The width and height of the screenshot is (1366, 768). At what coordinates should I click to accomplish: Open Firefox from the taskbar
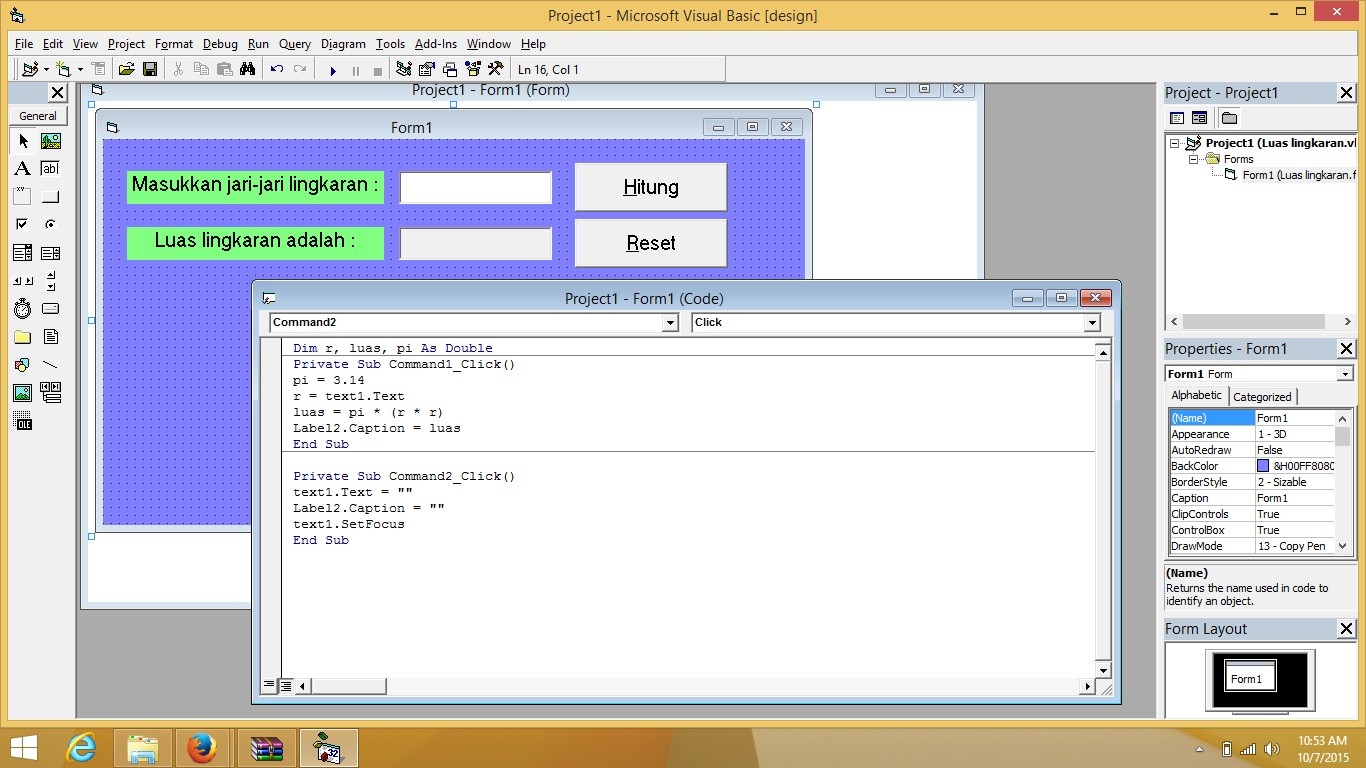click(x=203, y=748)
